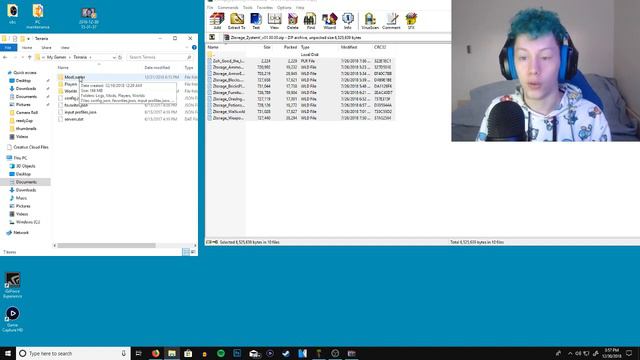Select the GeForce Experience desktop icon

coord(12,285)
